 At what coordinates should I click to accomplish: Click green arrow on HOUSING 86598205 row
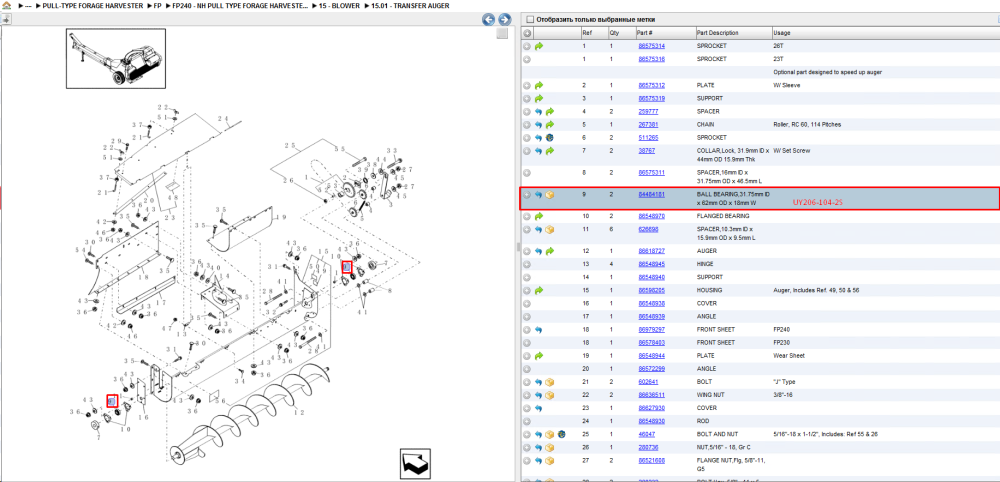539,290
